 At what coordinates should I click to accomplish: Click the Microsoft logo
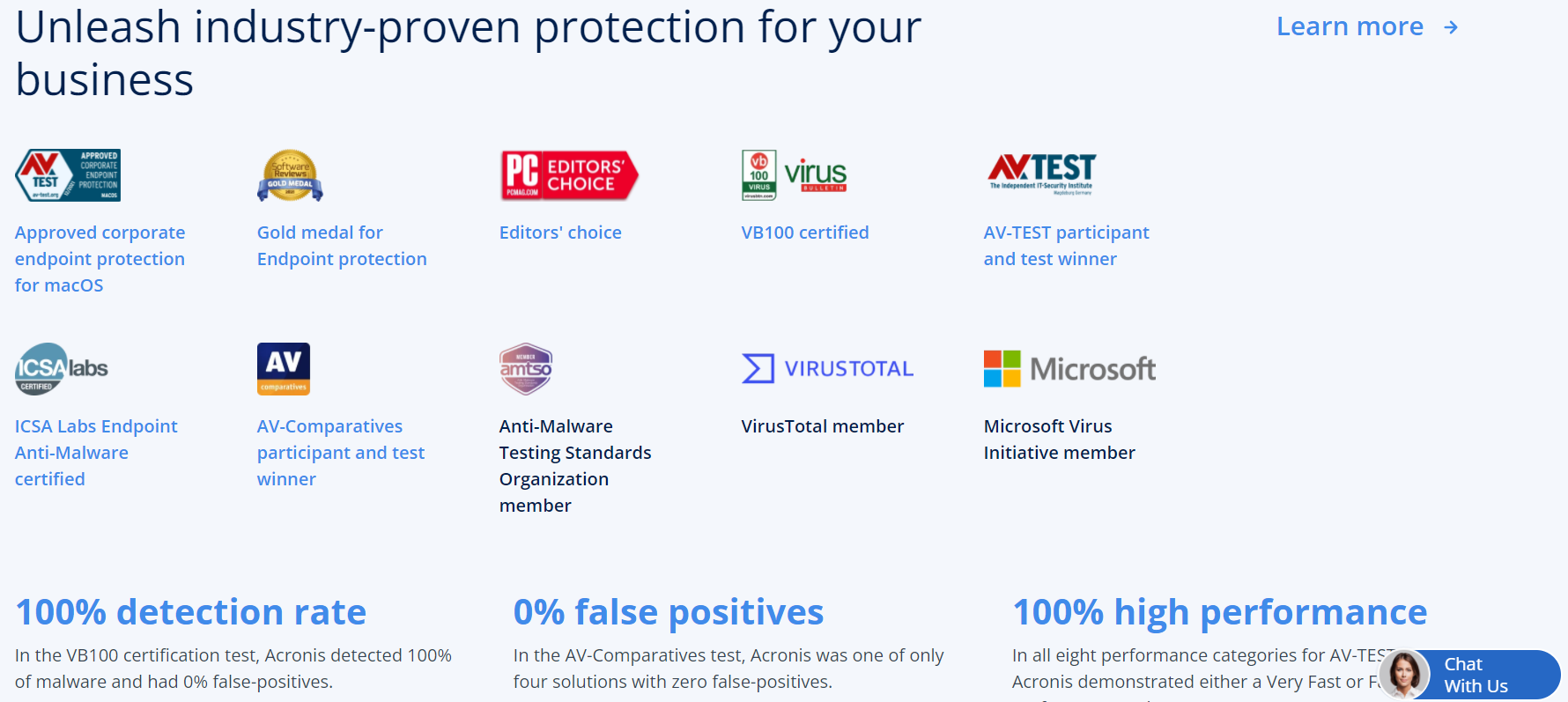pos(1069,369)
